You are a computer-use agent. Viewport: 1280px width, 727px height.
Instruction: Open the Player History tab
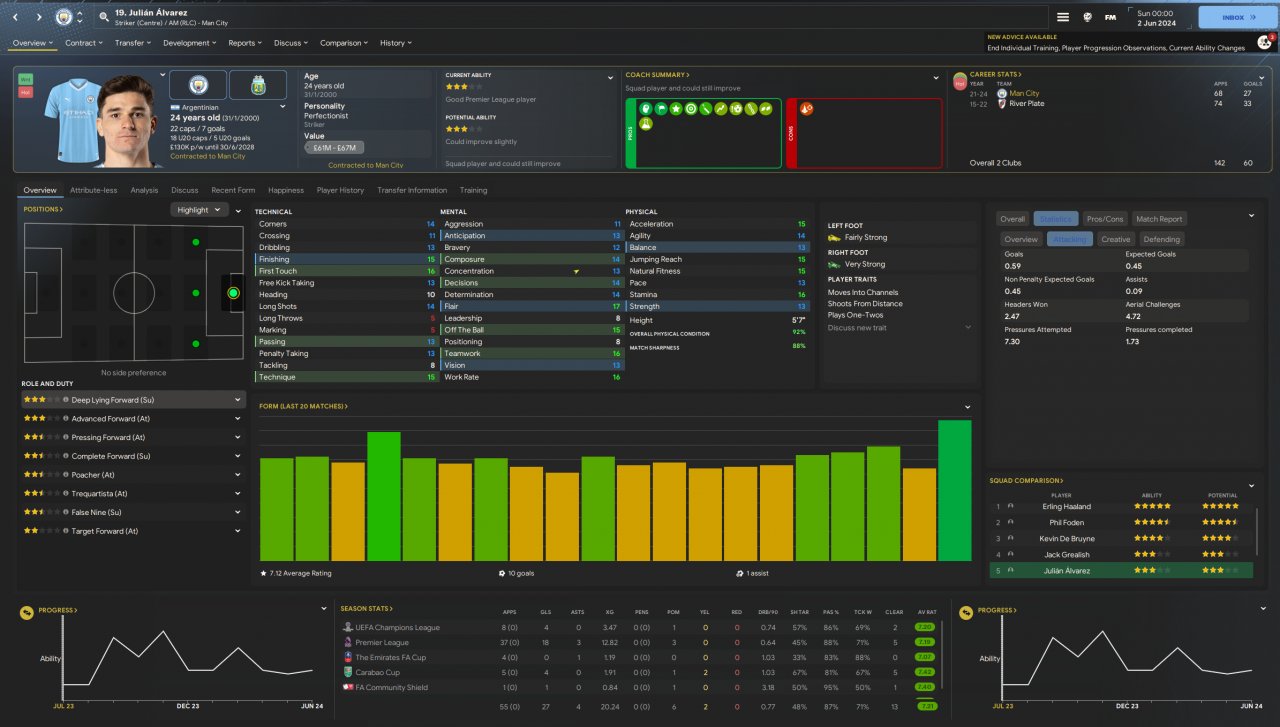click(340, 190)
